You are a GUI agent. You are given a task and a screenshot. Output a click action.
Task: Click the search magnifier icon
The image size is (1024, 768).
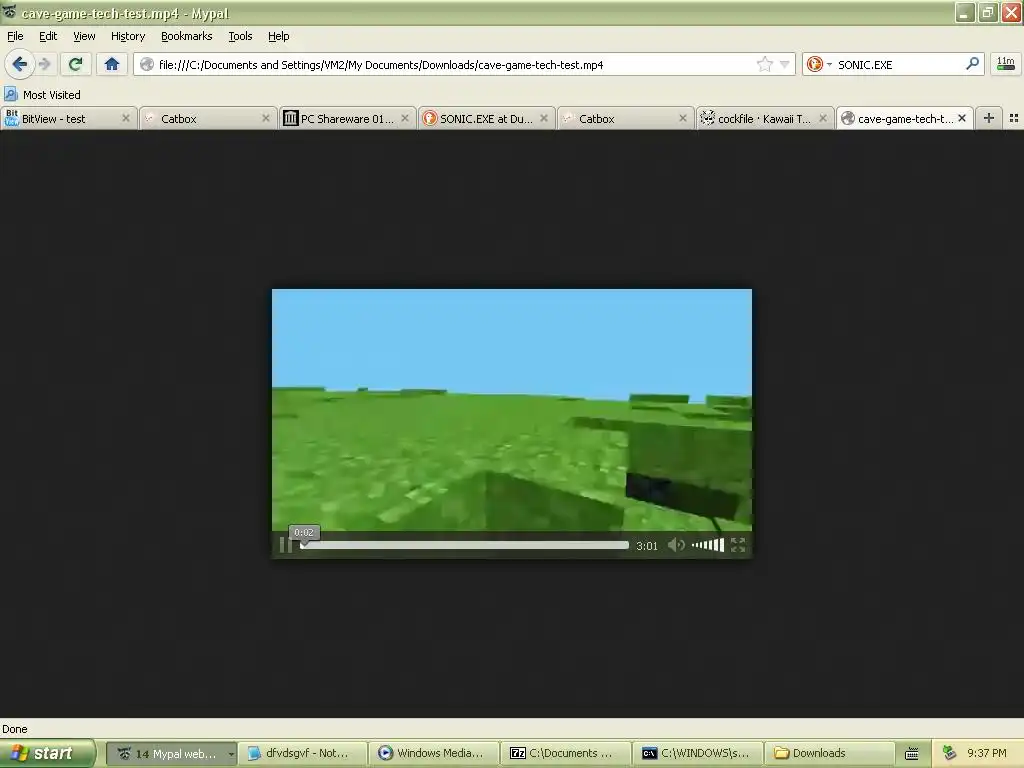pos(972,64)
